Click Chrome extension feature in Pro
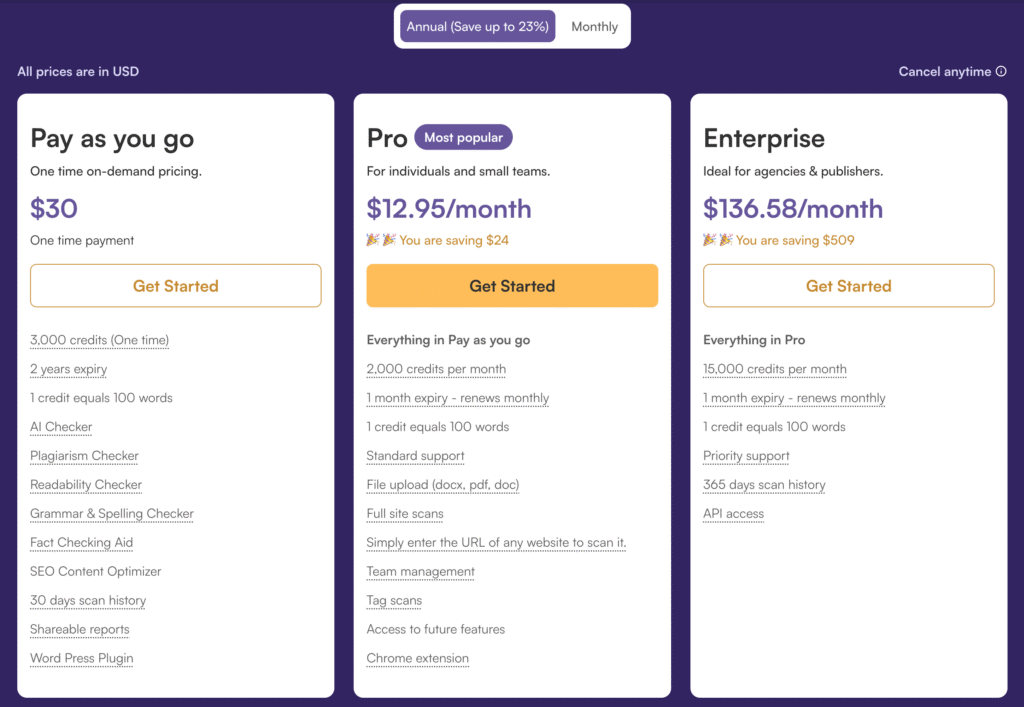 (x=417, y=658)
